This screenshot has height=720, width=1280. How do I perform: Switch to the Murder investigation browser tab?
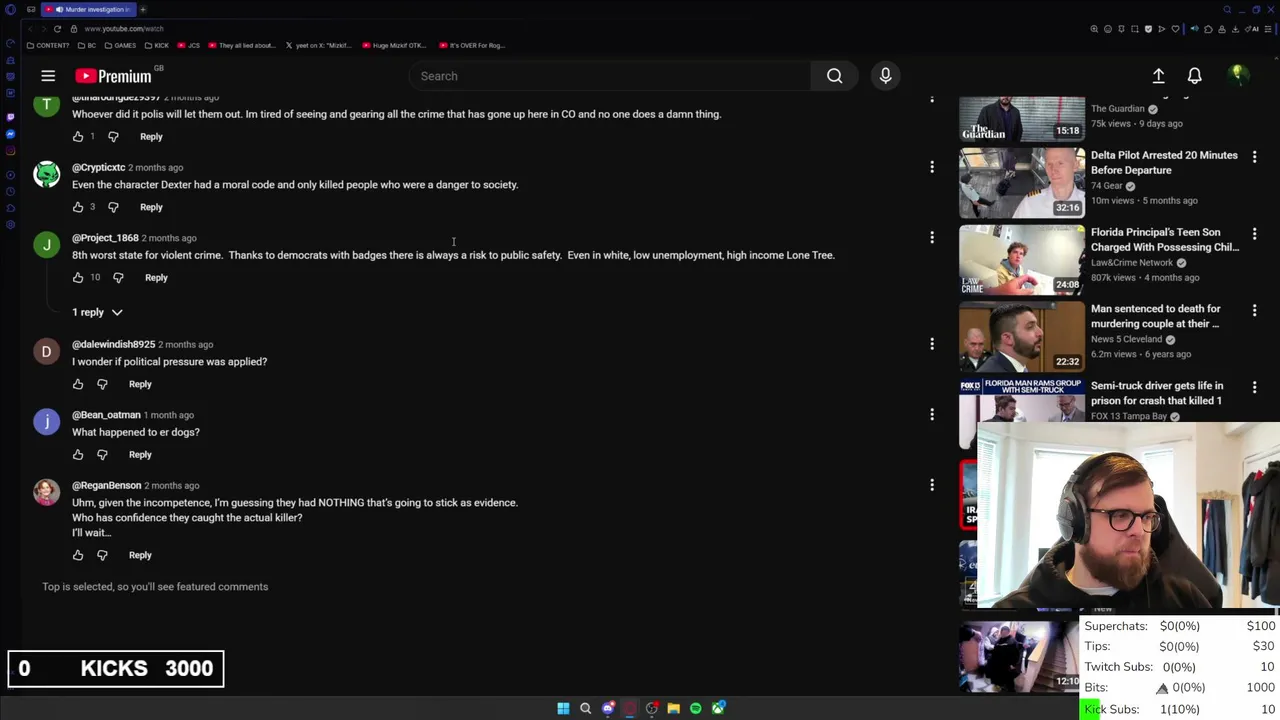[87, 9]
